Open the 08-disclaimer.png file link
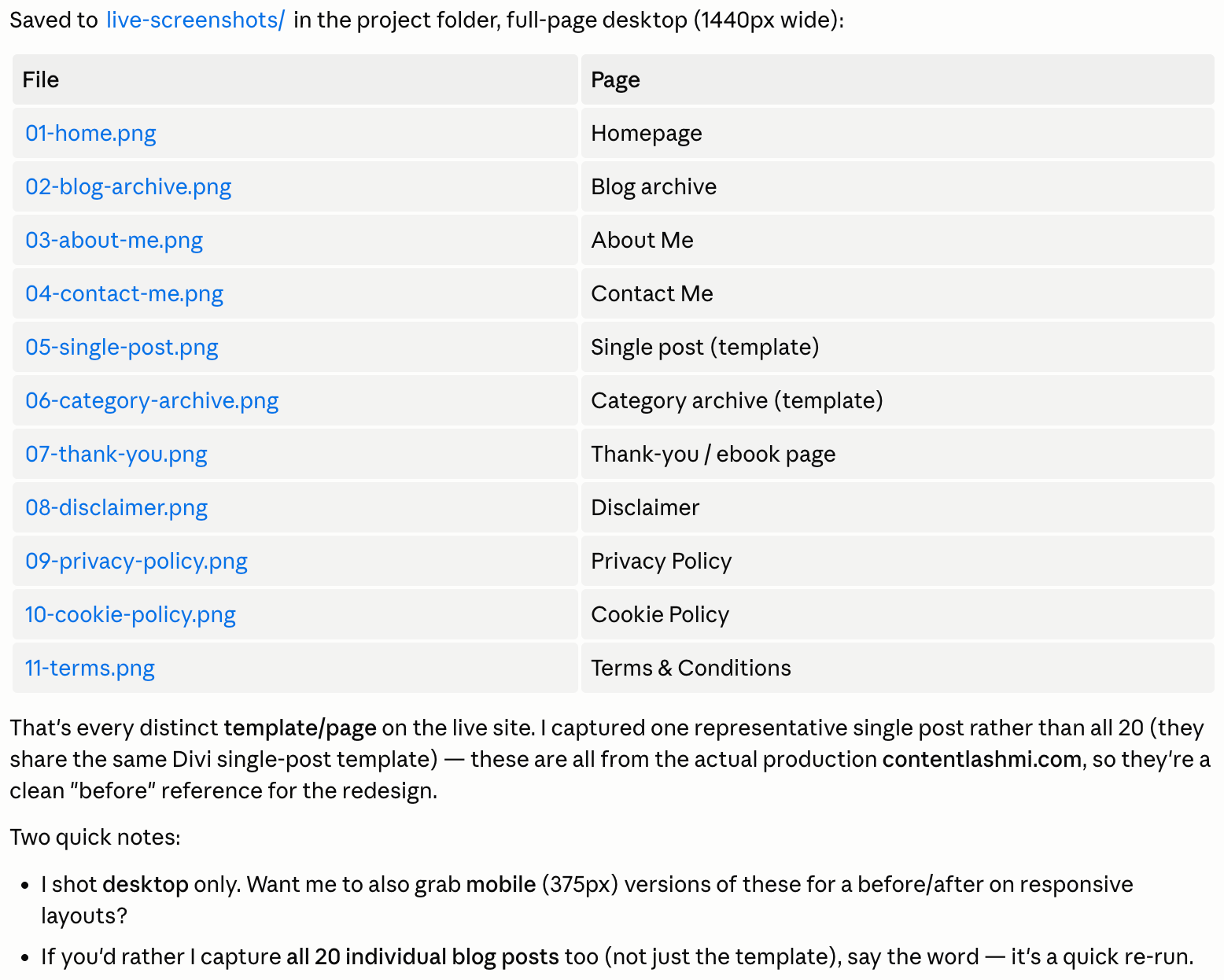Image resolution: width=1224 pixels, height=980 pixels. [x=116, y=507]
